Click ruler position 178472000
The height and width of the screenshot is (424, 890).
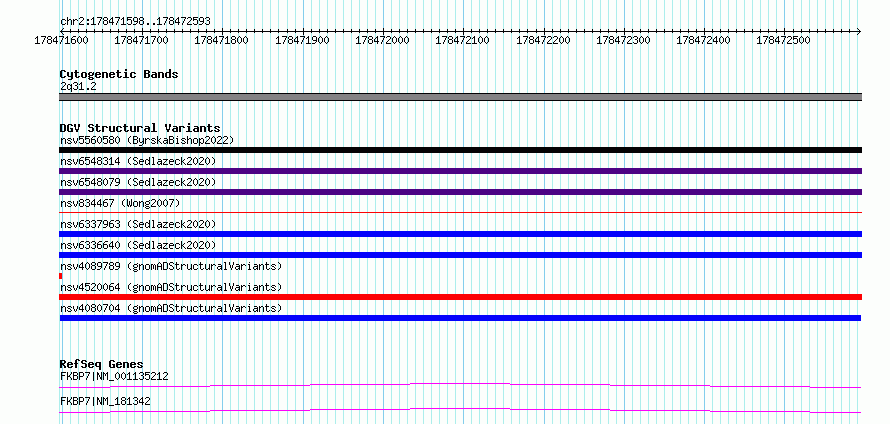click(382, 40)
